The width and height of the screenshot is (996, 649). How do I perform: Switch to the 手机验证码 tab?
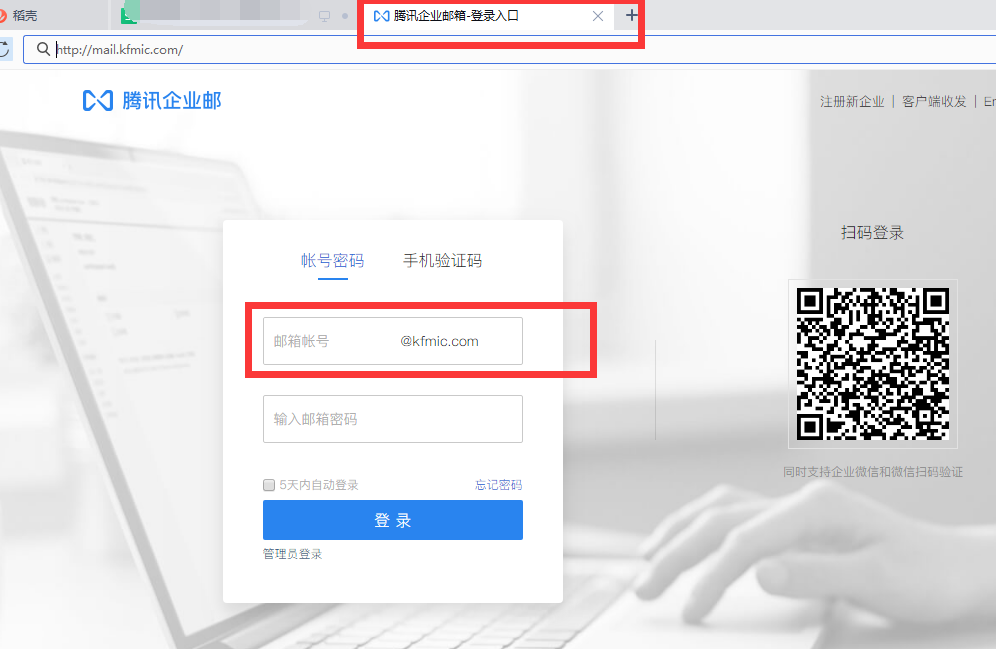pos(442,260)
